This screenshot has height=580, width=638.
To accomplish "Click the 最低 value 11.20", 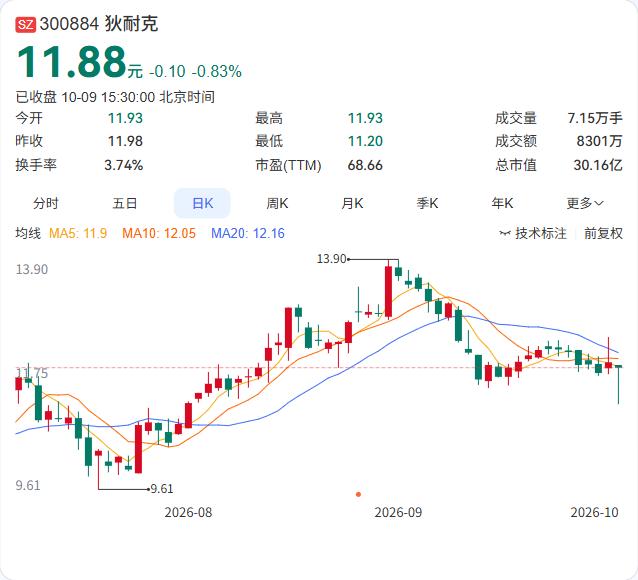I will point(365,141).
